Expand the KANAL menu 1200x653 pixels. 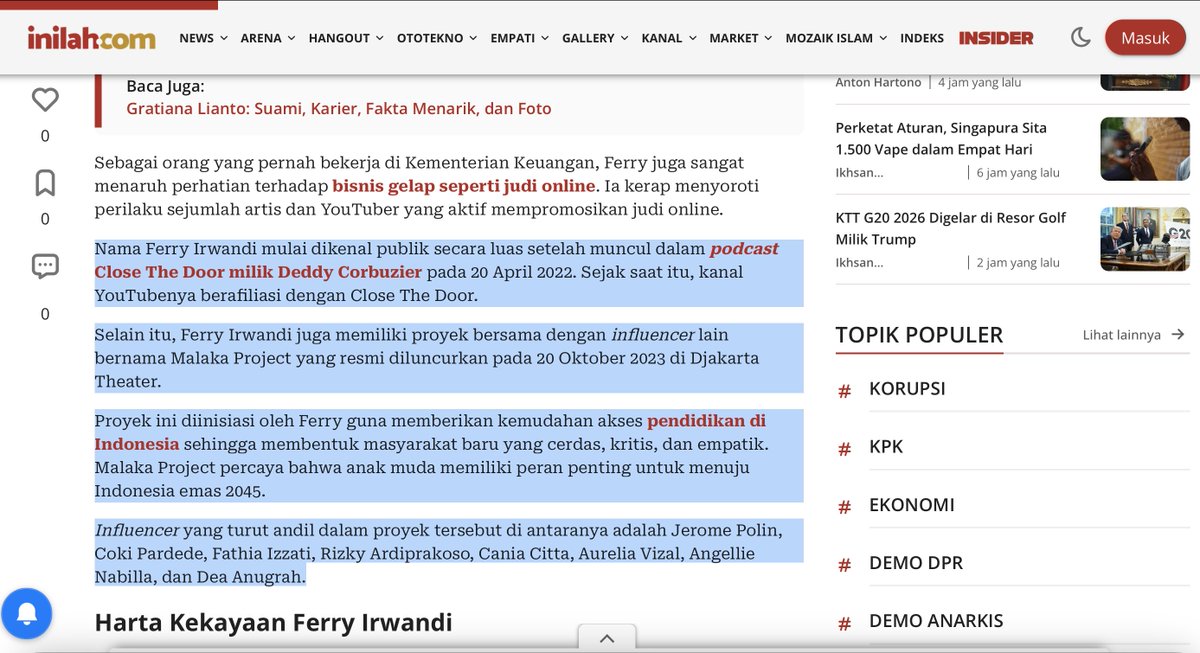point(669,38)
